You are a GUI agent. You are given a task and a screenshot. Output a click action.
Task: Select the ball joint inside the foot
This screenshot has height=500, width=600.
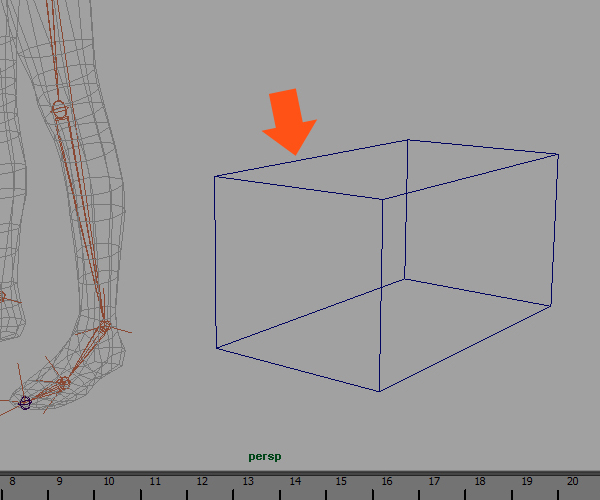(63, 383)
